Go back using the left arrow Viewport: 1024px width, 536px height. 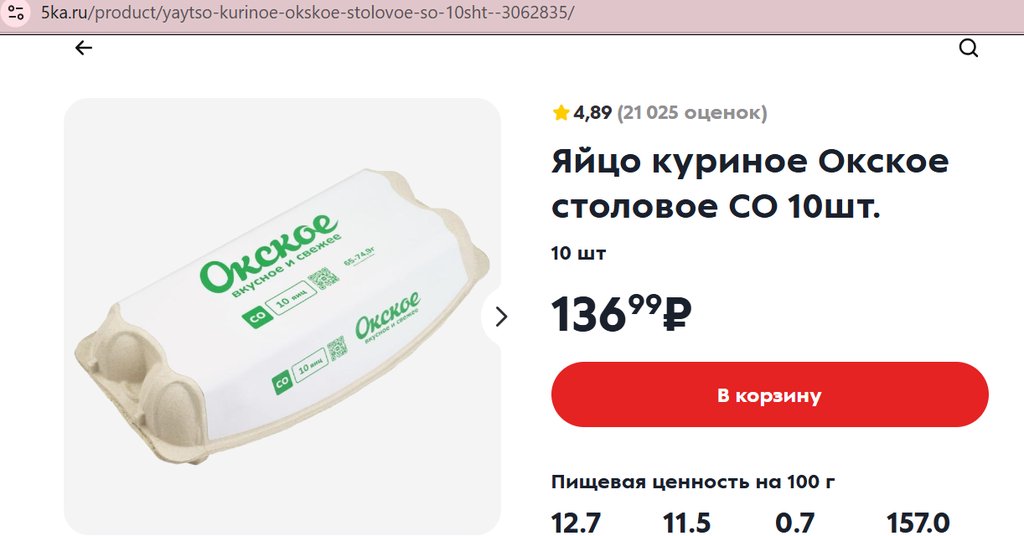pos(84,48)
